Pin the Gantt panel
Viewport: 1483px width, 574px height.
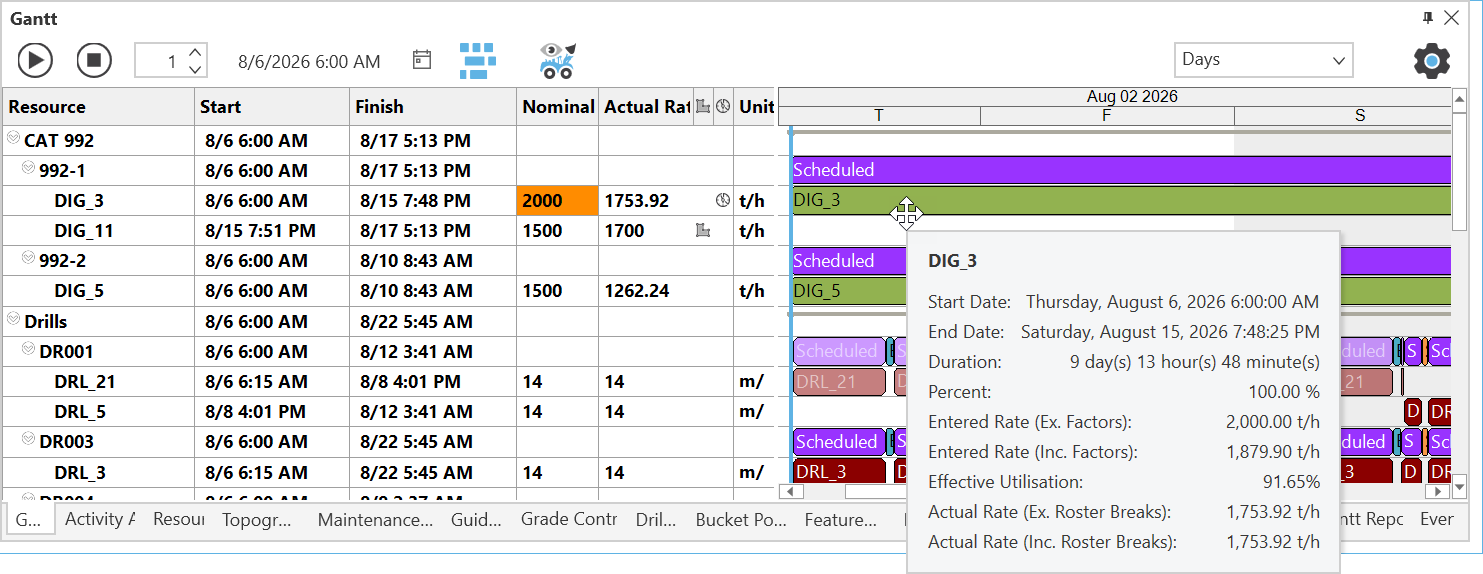[1428, 18]
